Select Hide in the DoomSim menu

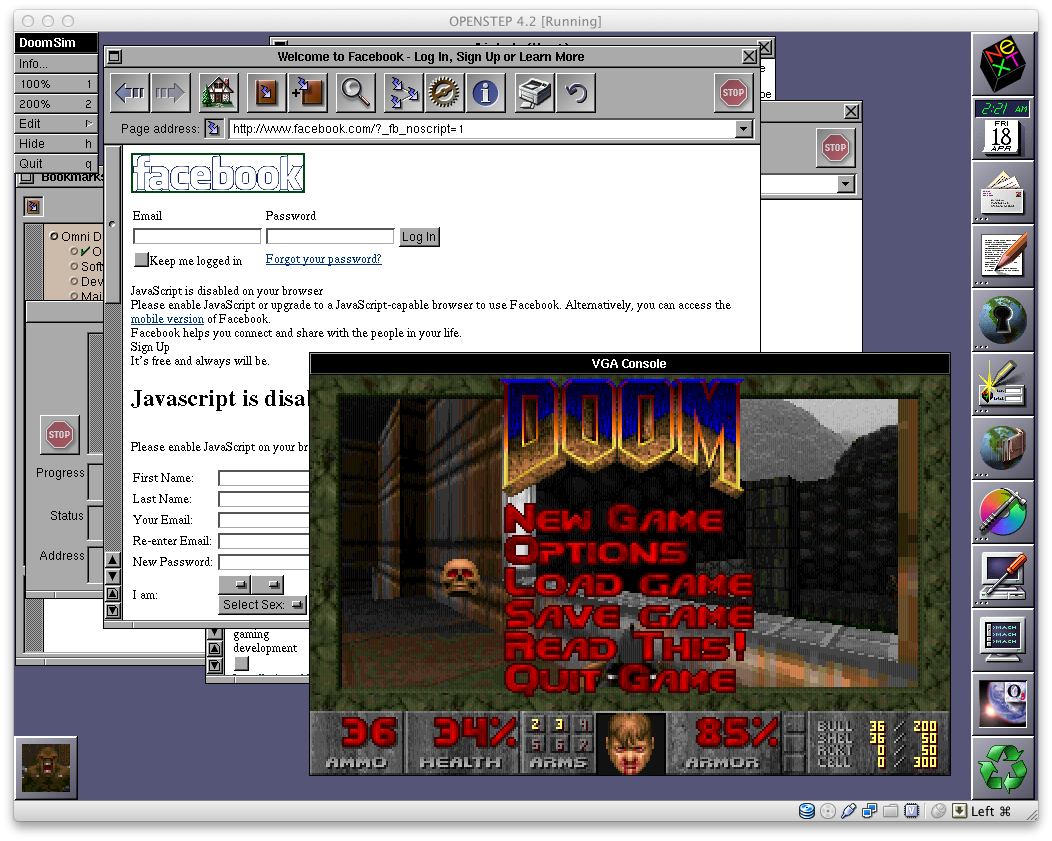click(56, 144)
